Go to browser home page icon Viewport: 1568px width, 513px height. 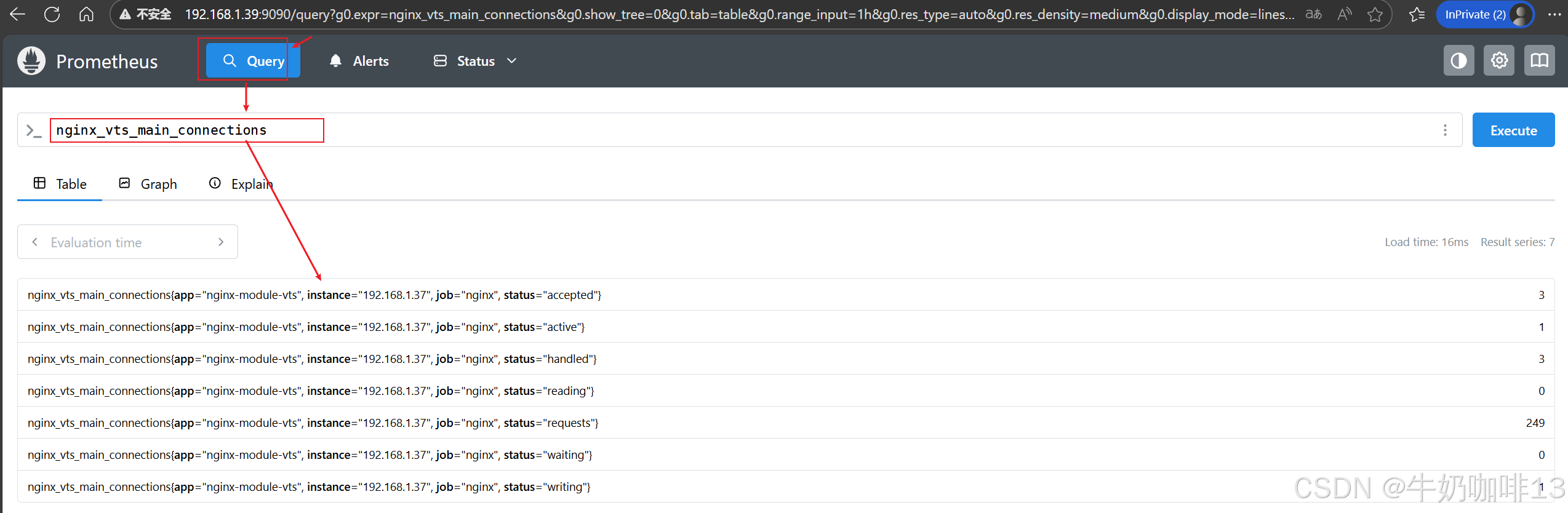click(x=87, y=14)
